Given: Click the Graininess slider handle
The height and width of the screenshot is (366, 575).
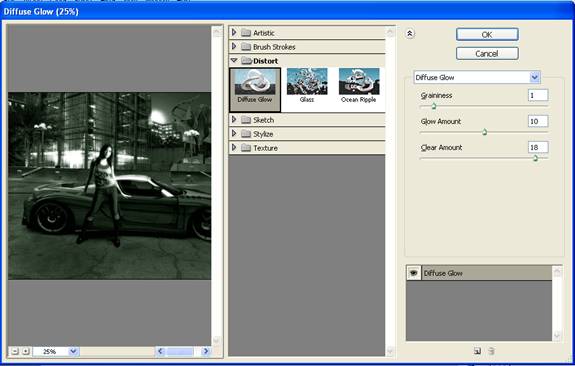Looking at the screenshot, I should 434,106.
